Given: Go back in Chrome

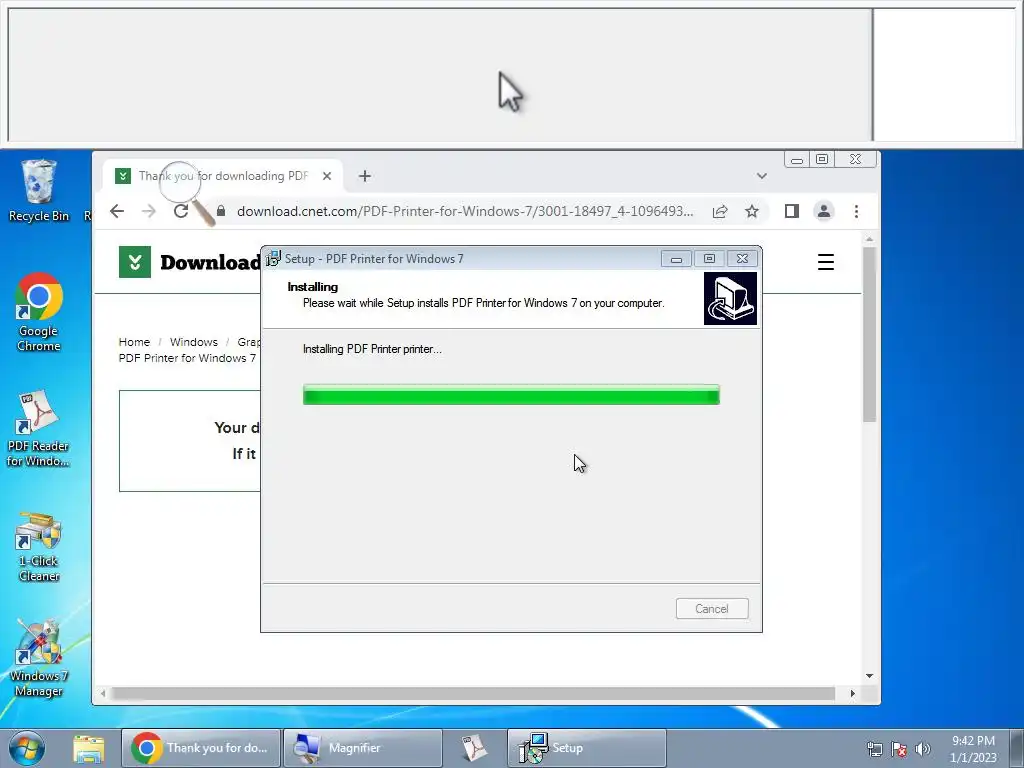Looking at the screenshot, I should (x=117, y=211).
